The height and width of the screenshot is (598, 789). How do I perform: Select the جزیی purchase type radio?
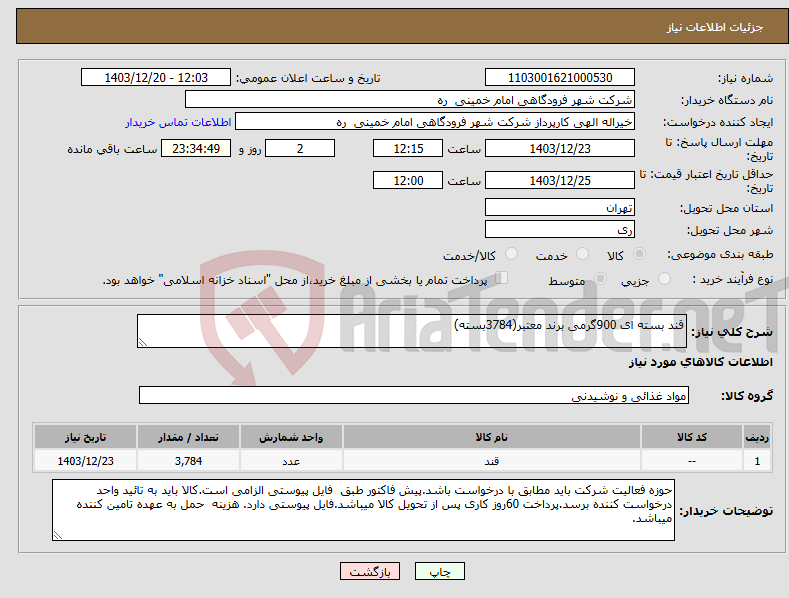click(664, 278)
